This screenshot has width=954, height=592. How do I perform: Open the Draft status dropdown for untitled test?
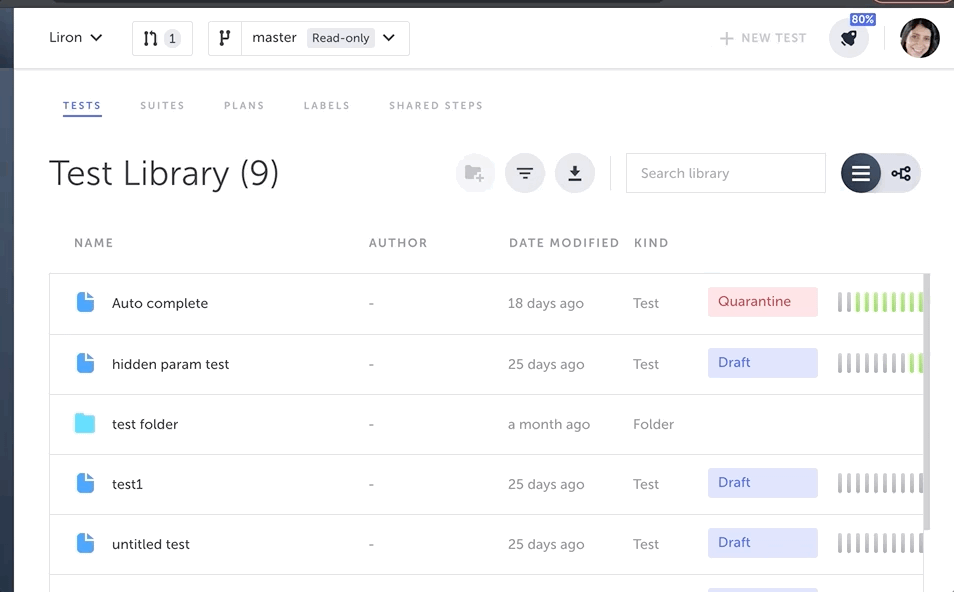[x=762, y=543]
